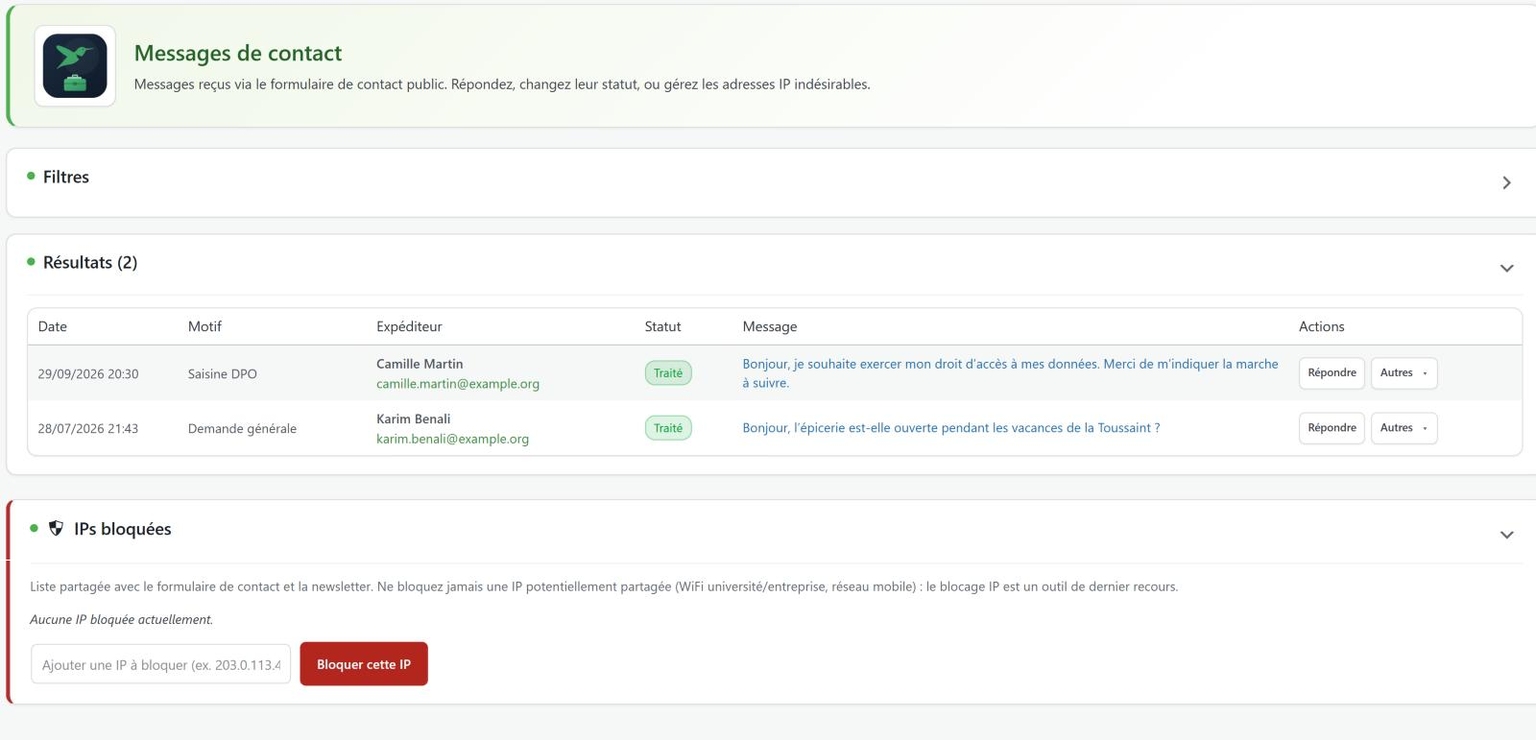
Task: Click the Traité badge for Camille Martin
Action: pos(668,373)
